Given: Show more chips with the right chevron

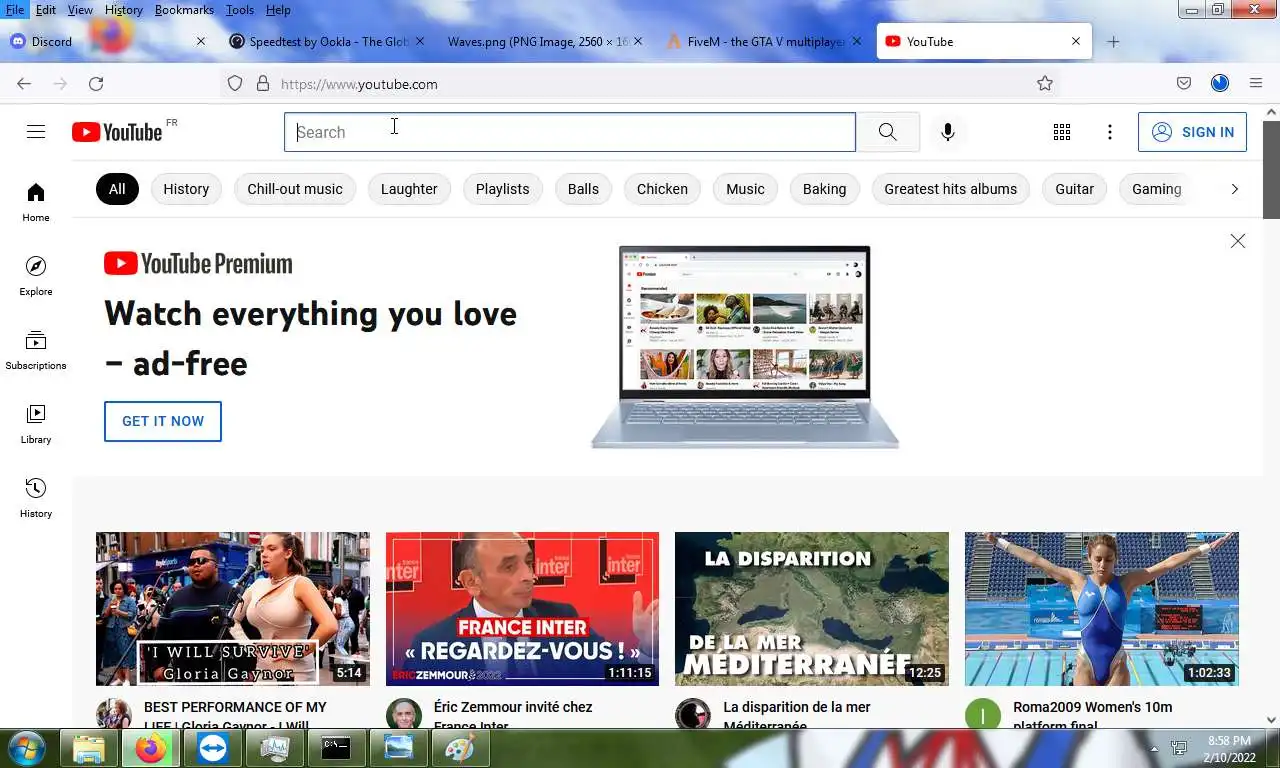Looking at the screenshot, I should tap(1234, 189).
